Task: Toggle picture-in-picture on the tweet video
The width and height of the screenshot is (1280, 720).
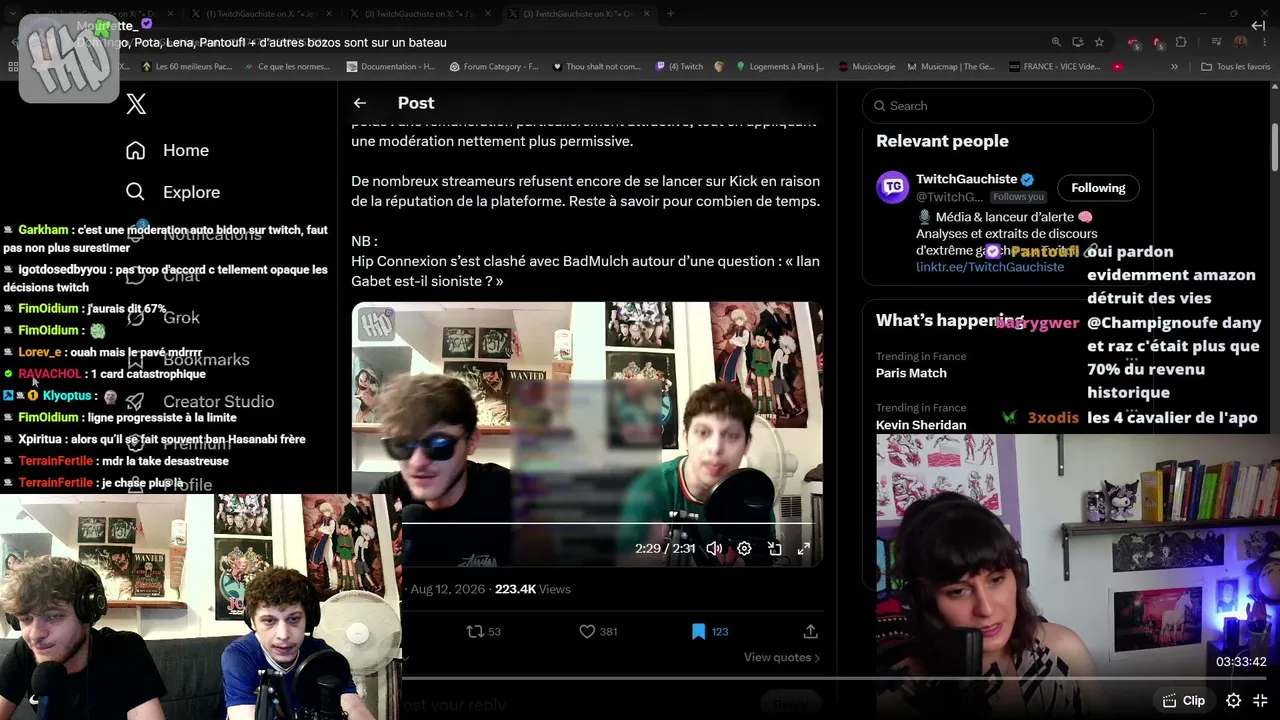Action: [774, 549]
